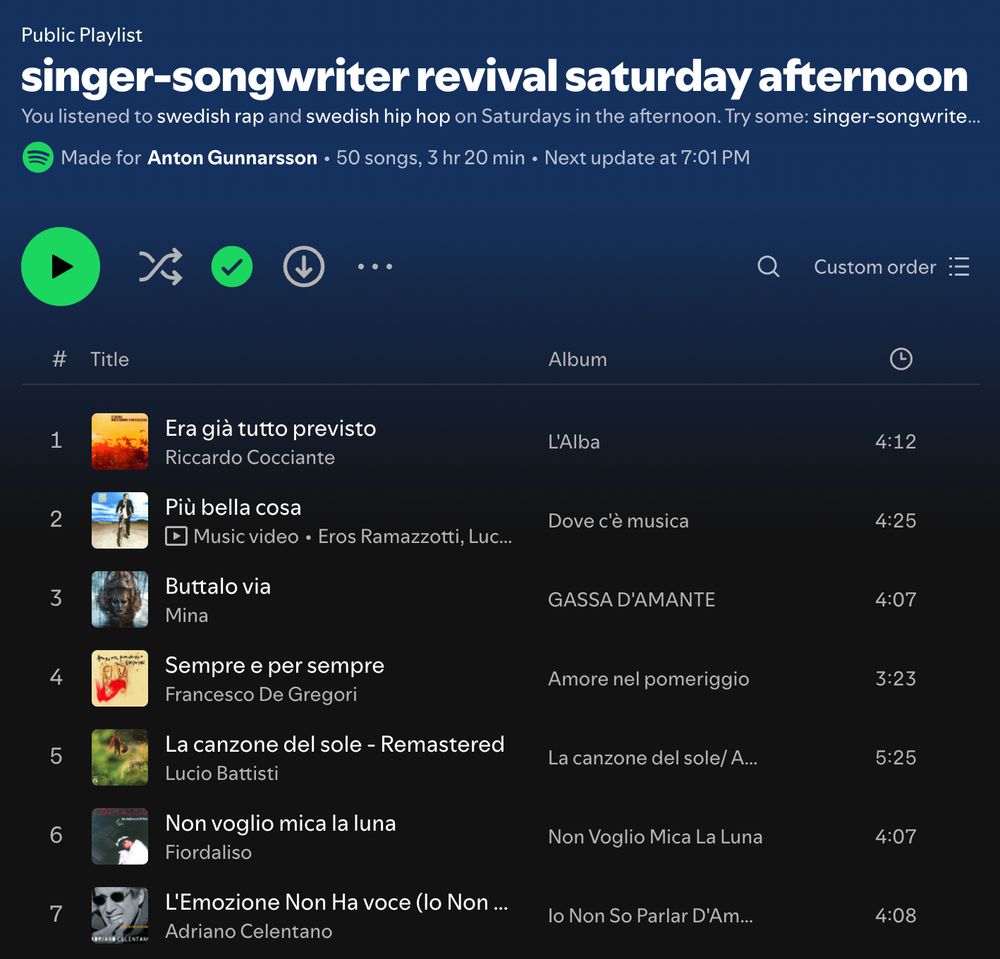The height and width of the screenshot is (959, 1000).
Task: Click the Non voglio mica la luna cover thumbnail
Action: click(120, 837)
